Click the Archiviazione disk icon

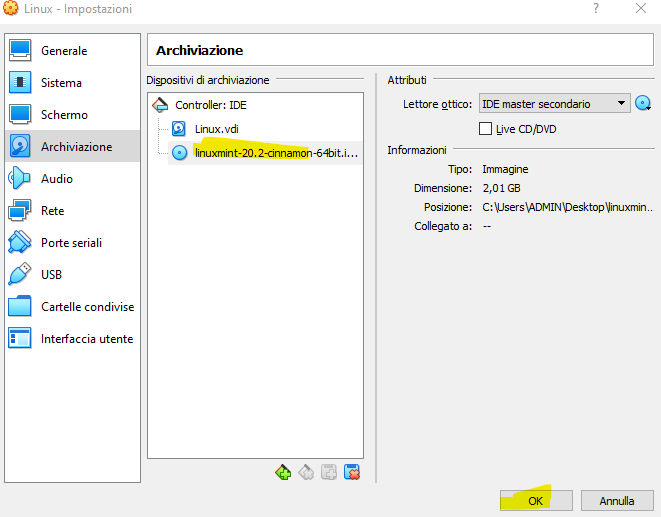tap(20, 146)
